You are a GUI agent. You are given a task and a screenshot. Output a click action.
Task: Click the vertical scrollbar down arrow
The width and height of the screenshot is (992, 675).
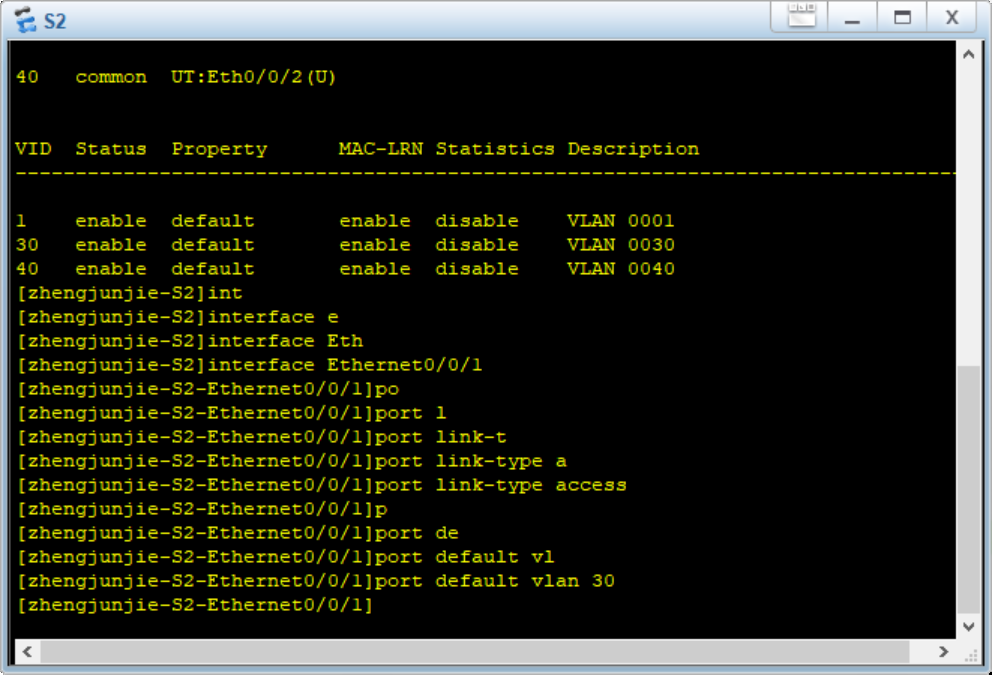tap(968, 626)
